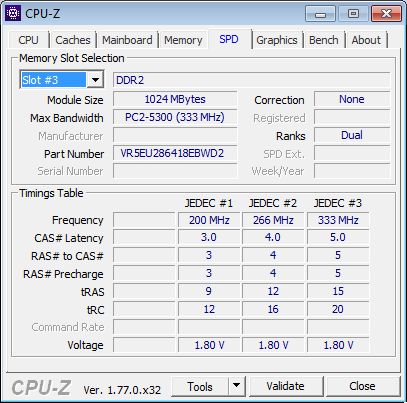Open the Mainboard tab
This screenshot has height=403, width=407.
pyautogui.click(x=127, y=40)
